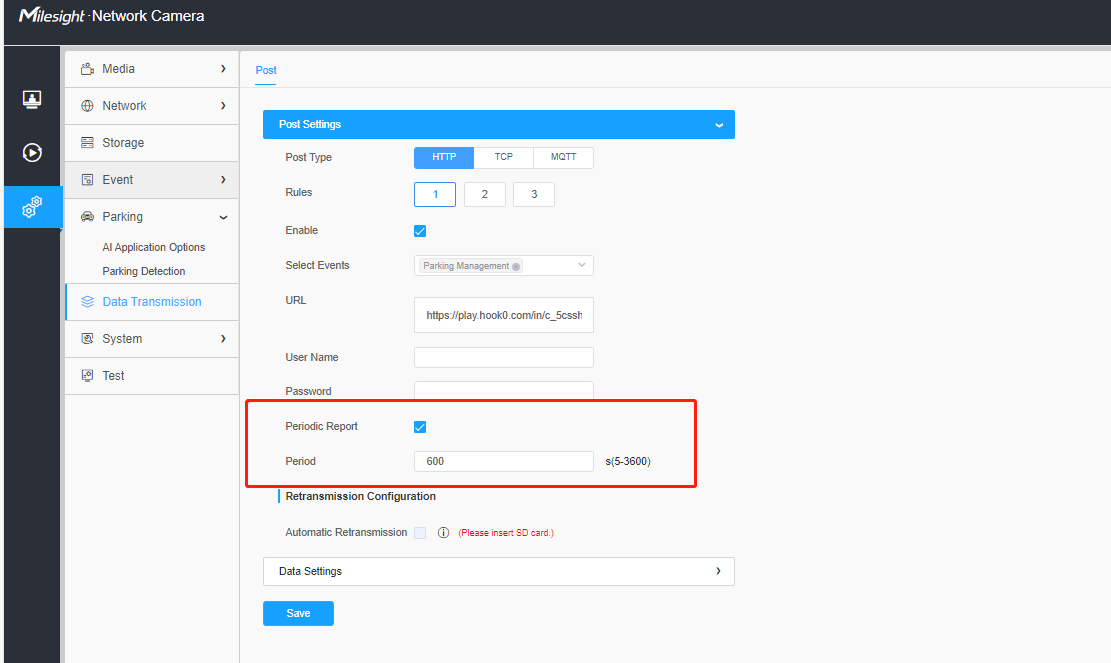
Task: Click the Storage disk icon
Action: tap(87, 142)
